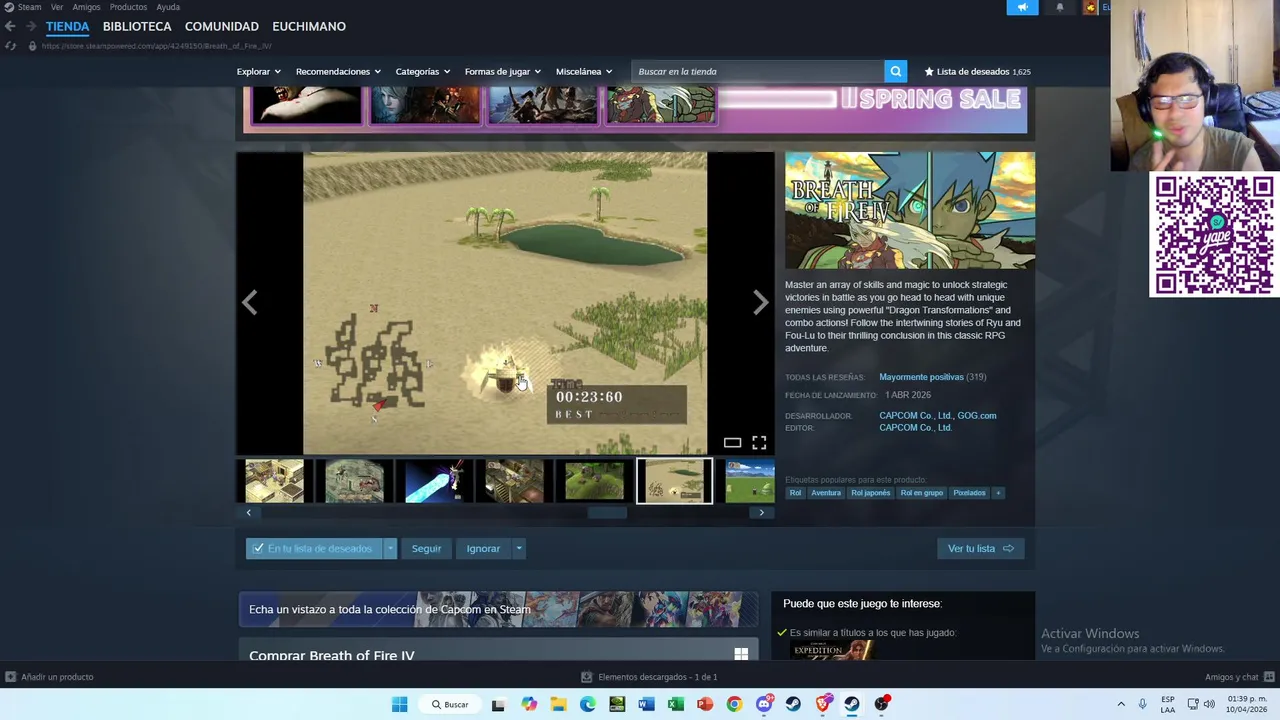Click the store search magnifier button
Image resolution: width=1280 pixels, height=720 pixels.
(896, 71)
